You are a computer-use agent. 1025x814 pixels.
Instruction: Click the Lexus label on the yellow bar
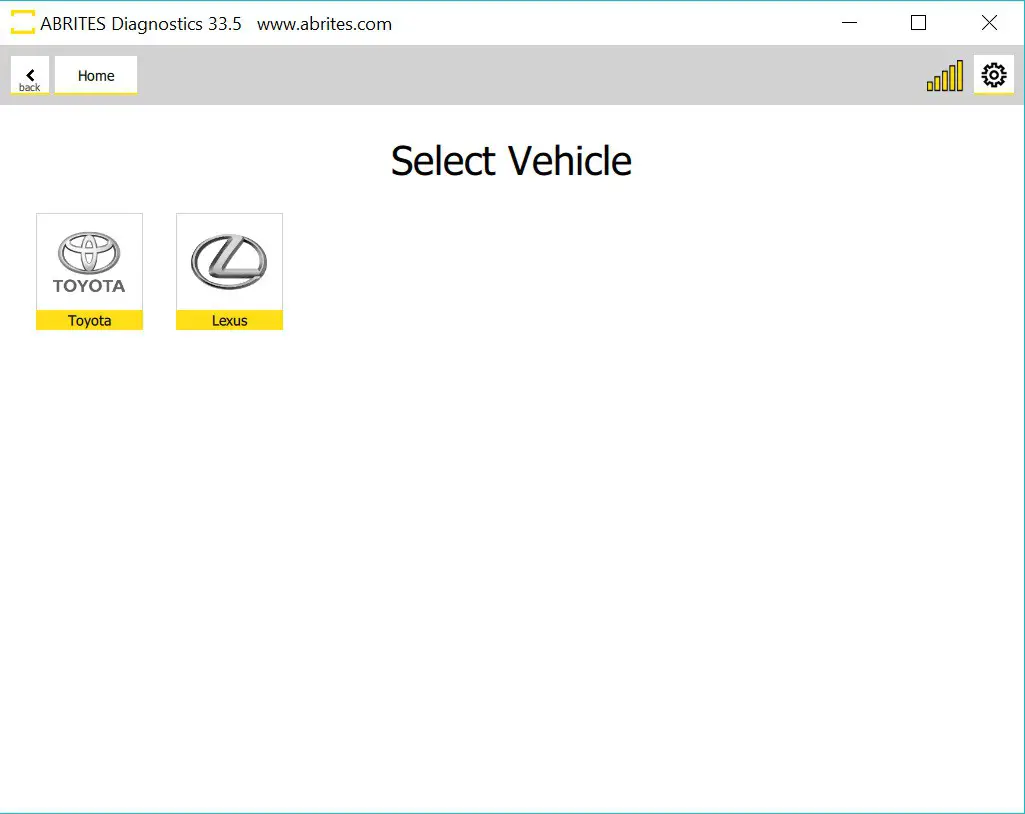coord(229,320)
